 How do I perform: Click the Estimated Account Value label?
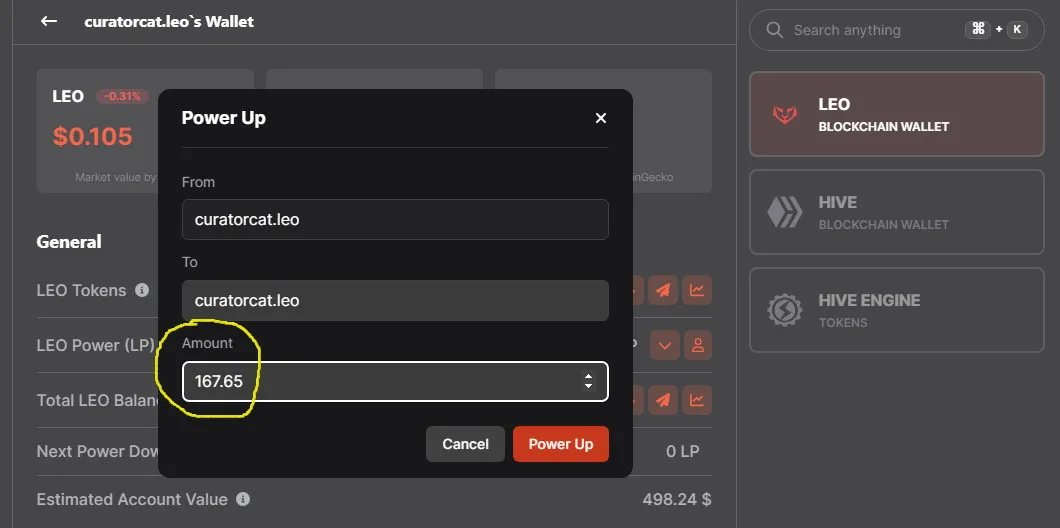pyautogui.click(x=132, y=499)
